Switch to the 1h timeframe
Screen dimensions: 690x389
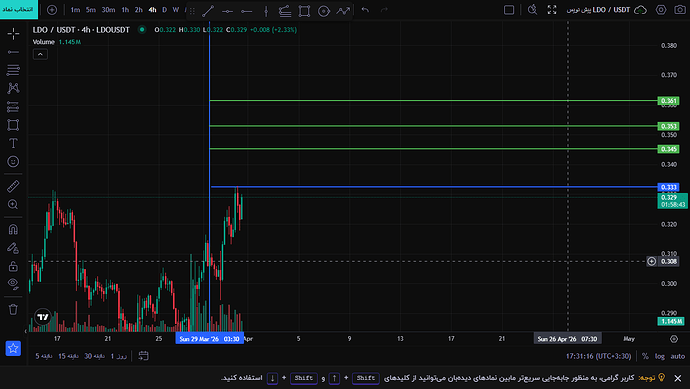(x=125, y=10)
